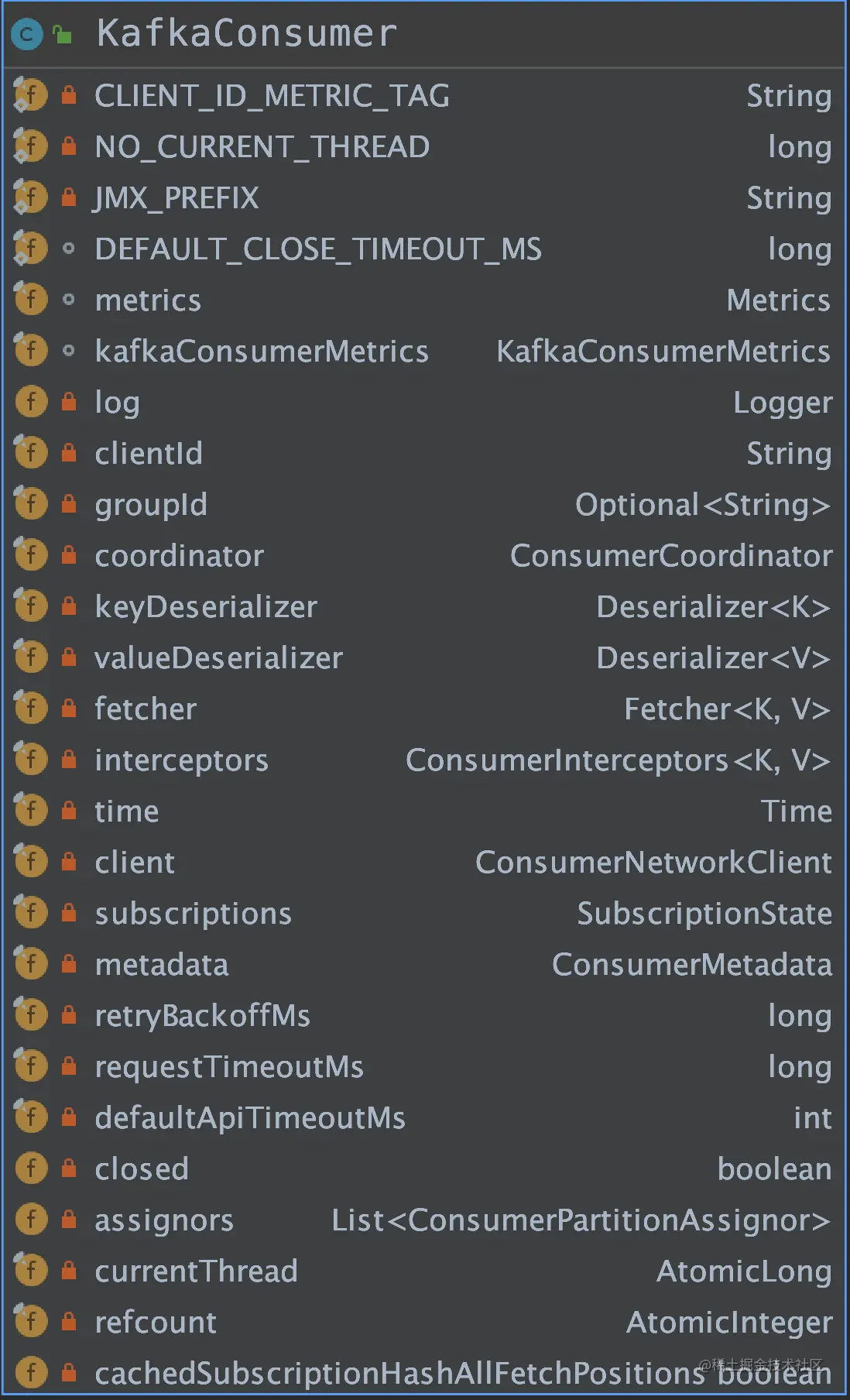Viewport: 850px width, 1400px height.
Task: Select the currentThread field row
Action: [x=424, y=1271]
